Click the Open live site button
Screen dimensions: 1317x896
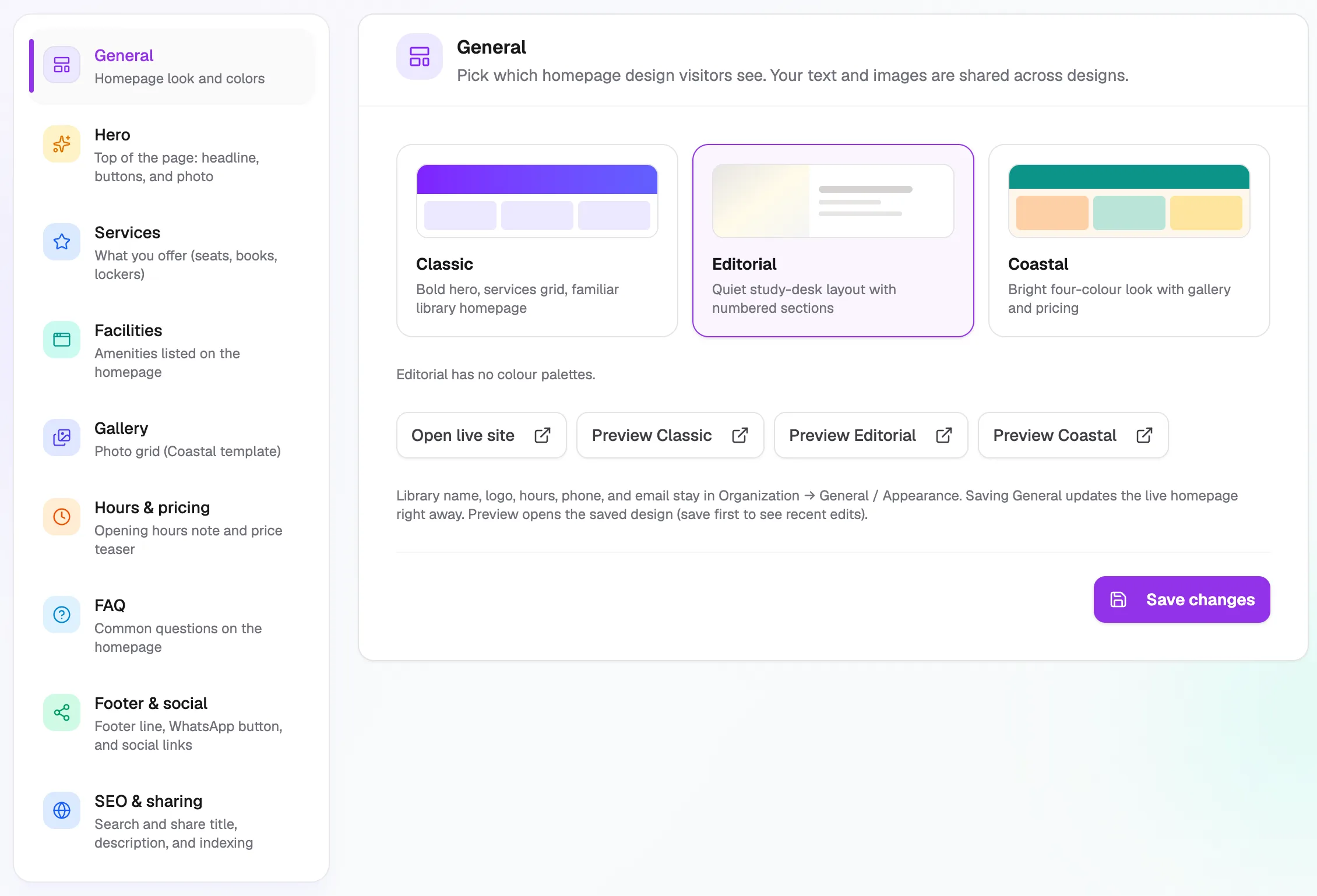481,435
